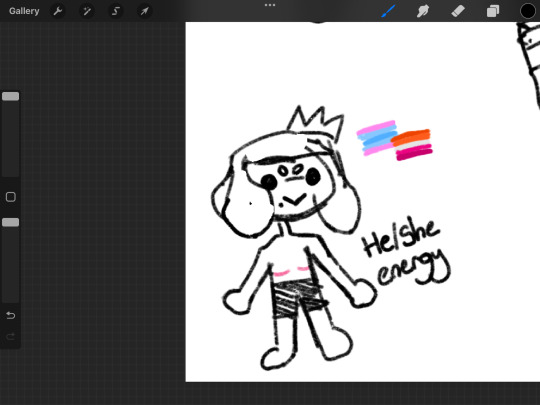This screenshot has height=405, width=540.
Task: Open the Layers panel
Action: tap(493, 11)
